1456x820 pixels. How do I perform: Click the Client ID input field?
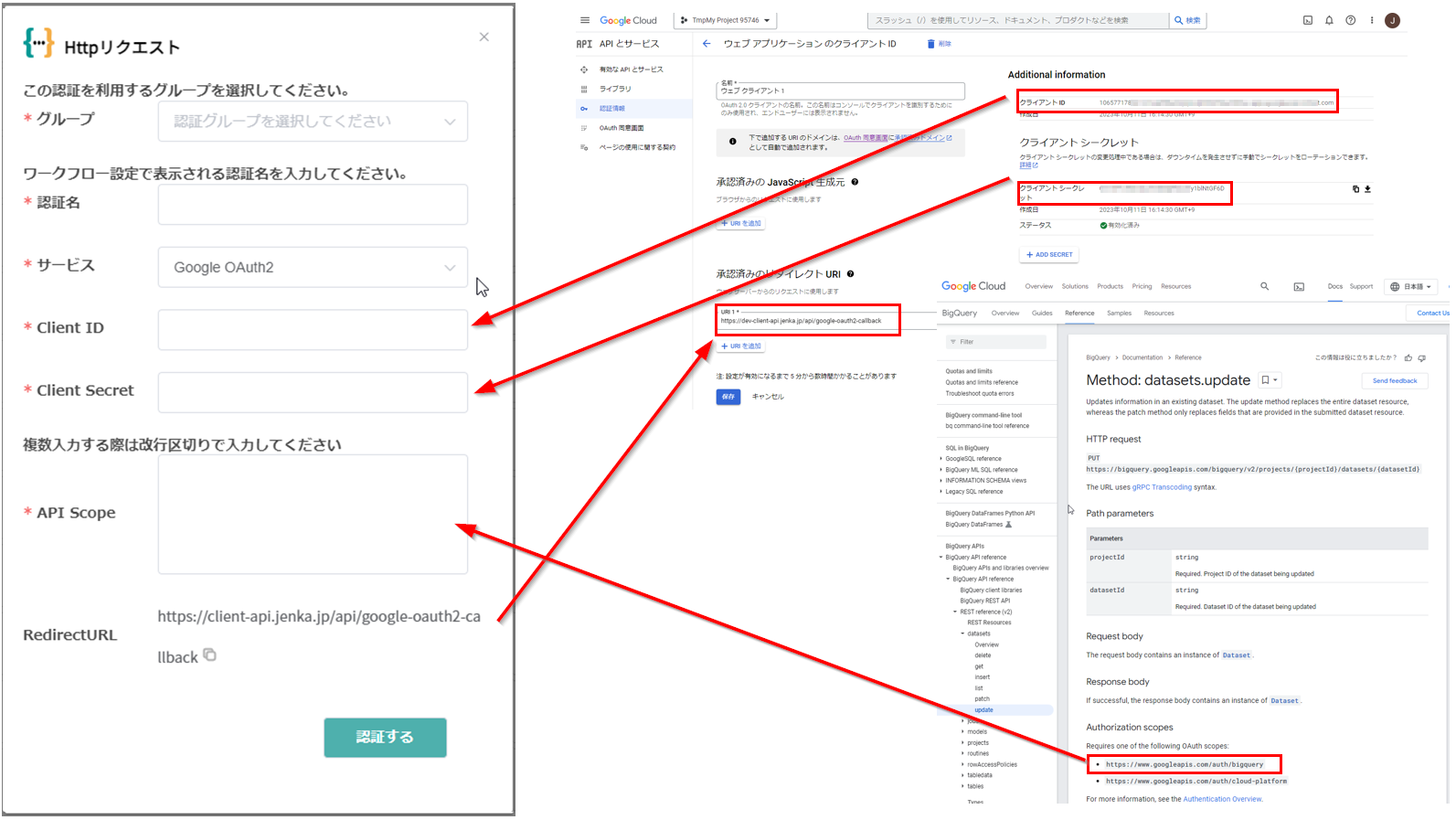[313, 330]
